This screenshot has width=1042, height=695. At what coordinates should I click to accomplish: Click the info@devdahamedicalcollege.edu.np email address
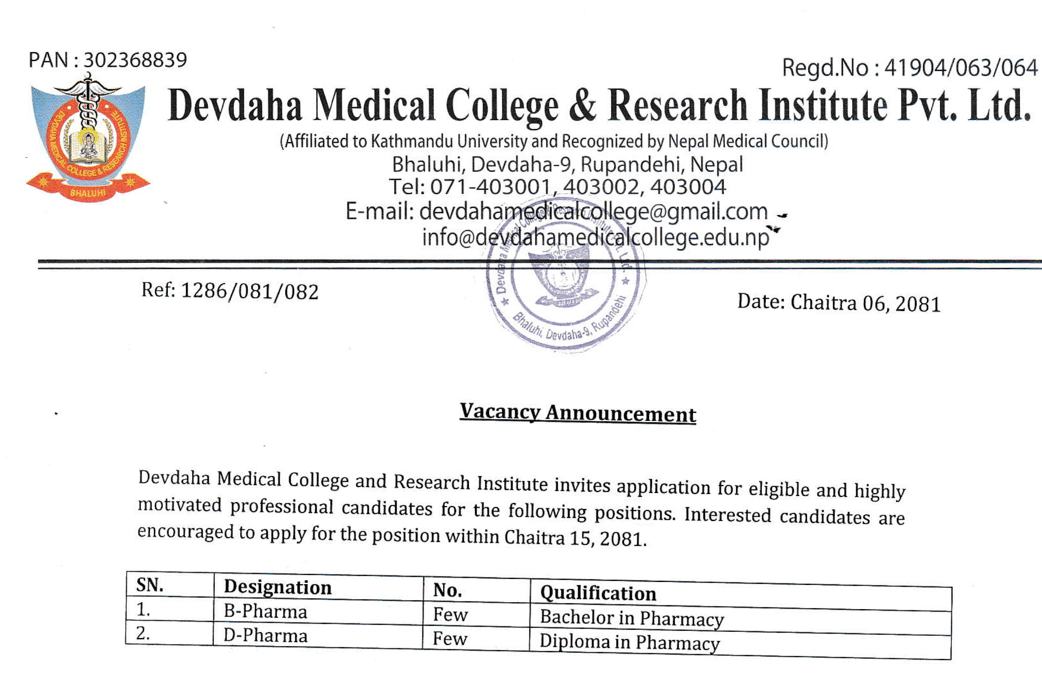click(x=597, y=239)
